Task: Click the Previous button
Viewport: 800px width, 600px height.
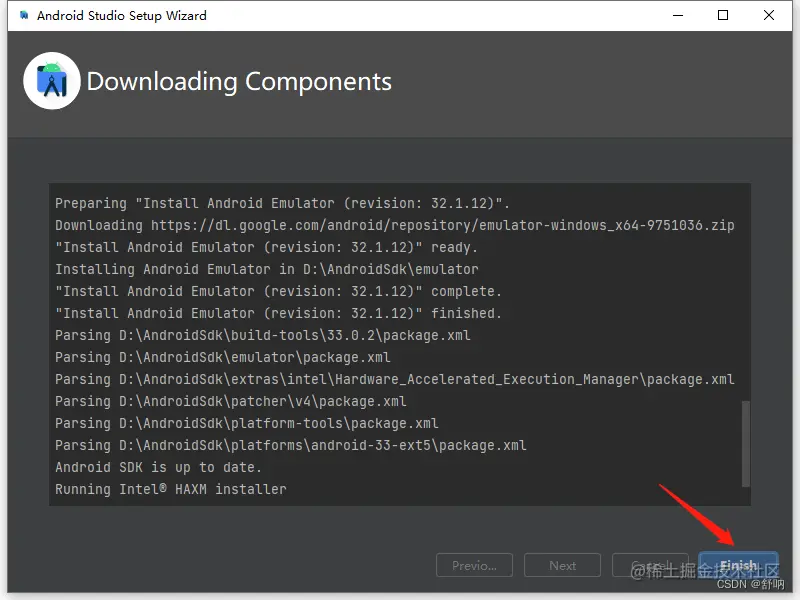Action: (474, 565)
